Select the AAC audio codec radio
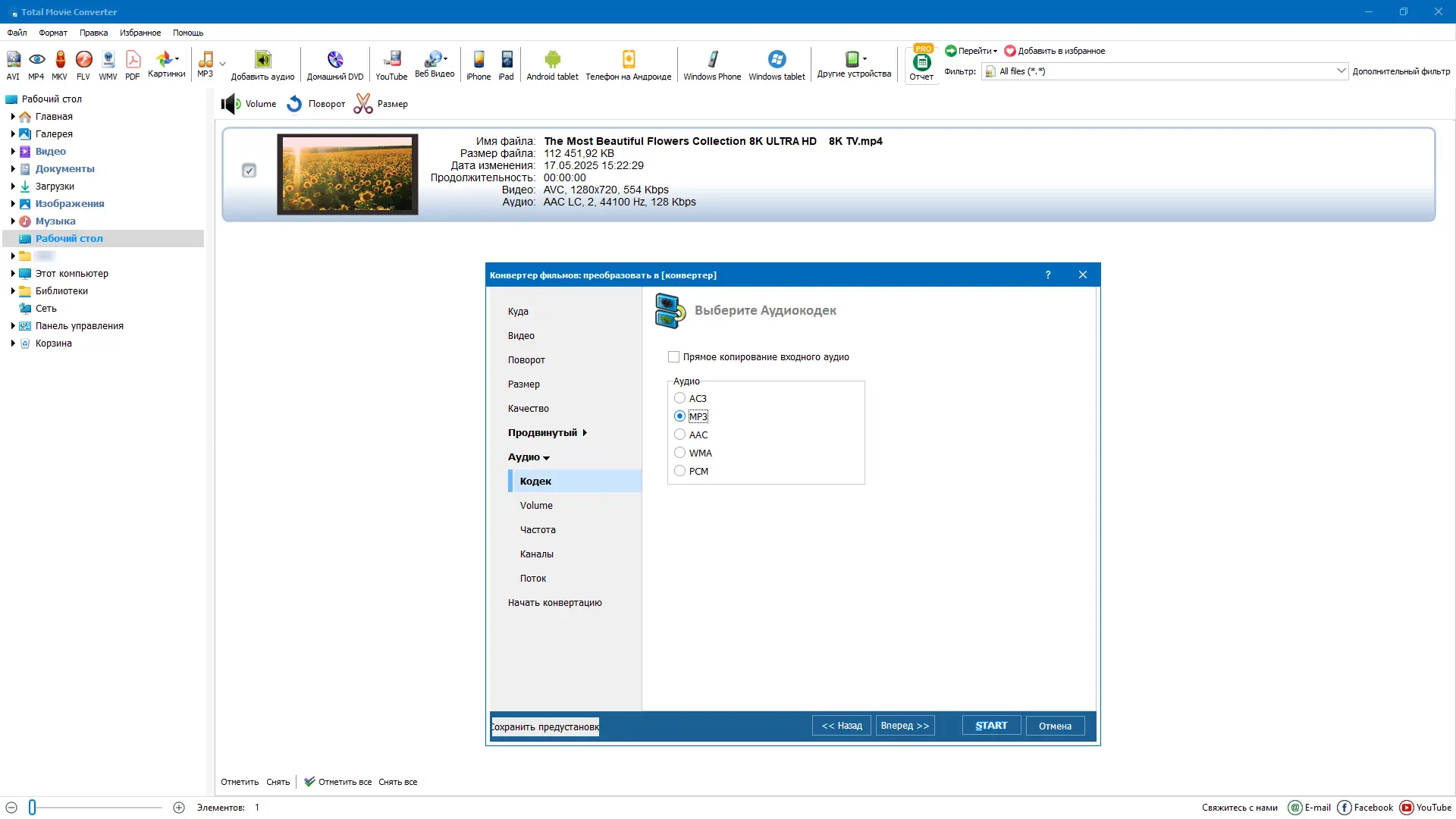The image size is (1456, 819). click(x=679, y=435)
